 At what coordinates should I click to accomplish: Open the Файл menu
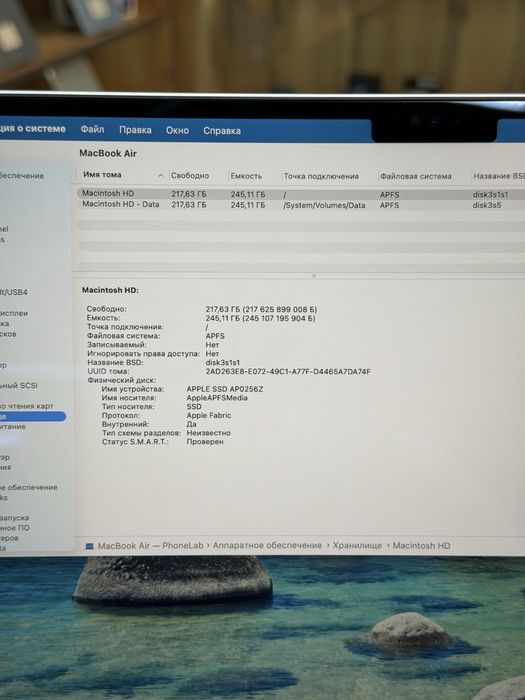point(92,129)
